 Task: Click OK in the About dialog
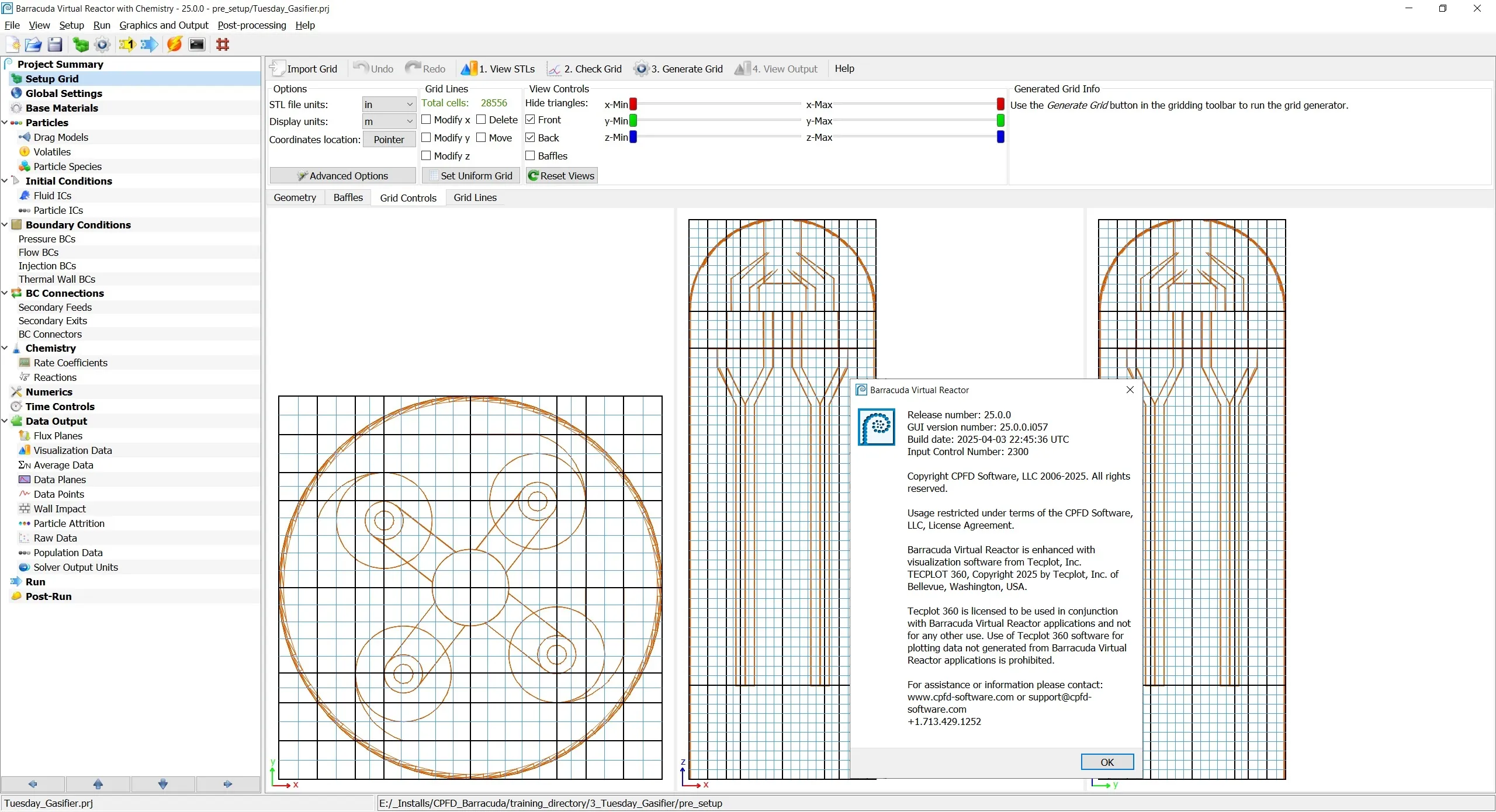tap(1107, 762)
